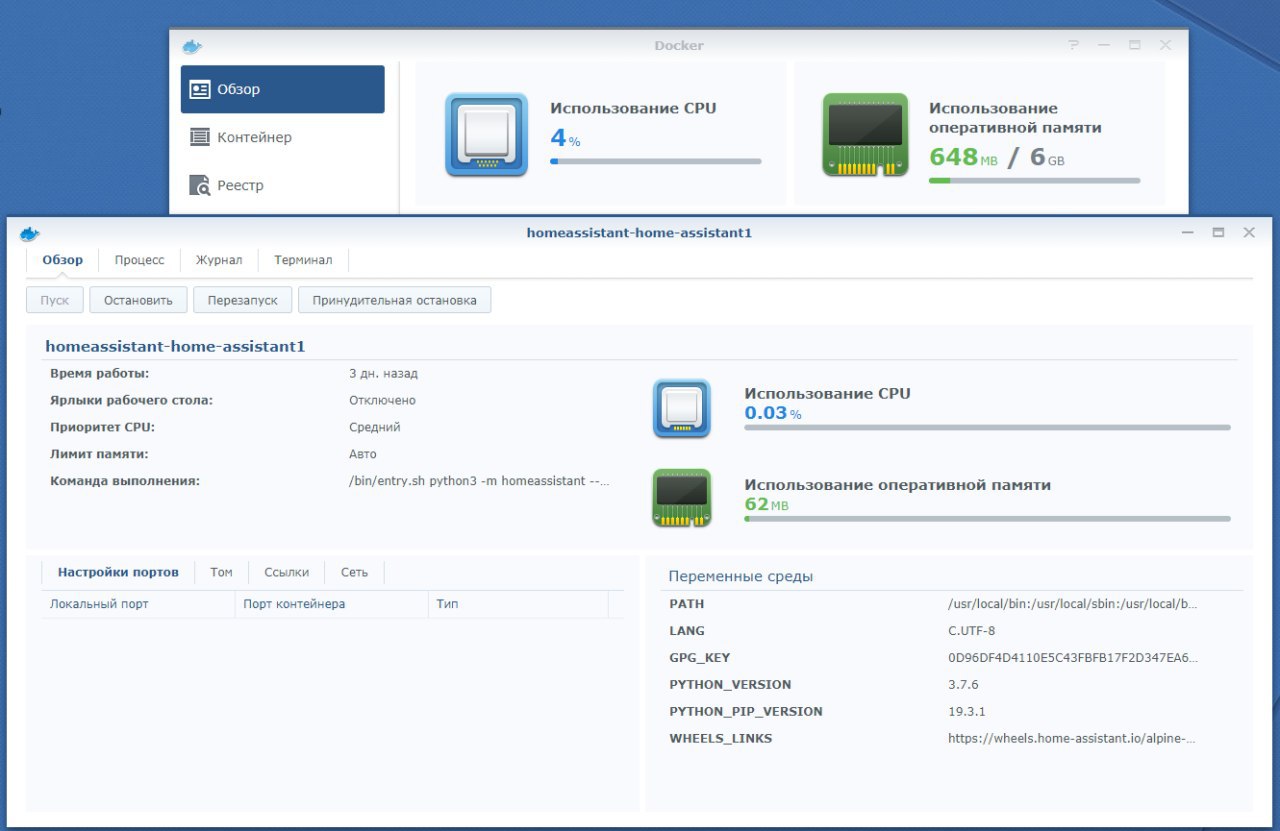
Task: Click the PYTHON_PIP_VERSION value "19.3.1"
Action: tap(967, 712)
